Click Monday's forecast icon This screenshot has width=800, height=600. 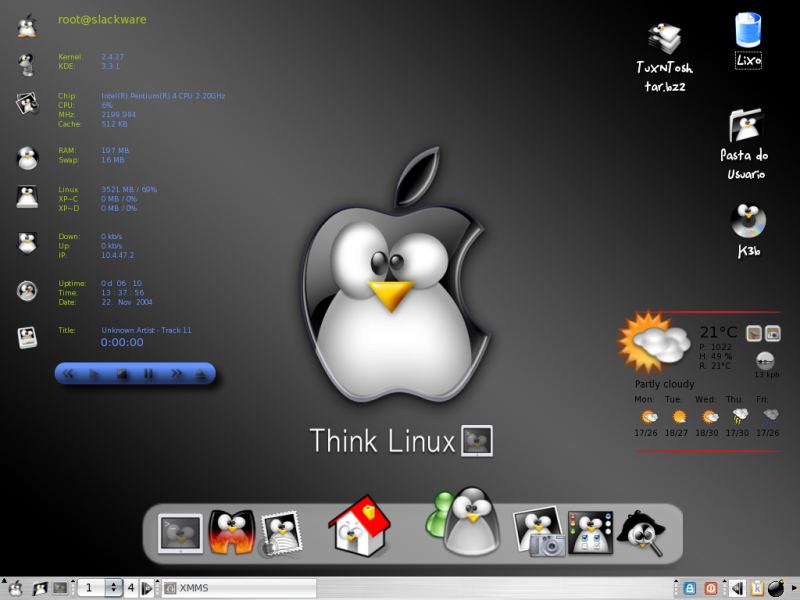pyautogui.click(x=649, y=417)
